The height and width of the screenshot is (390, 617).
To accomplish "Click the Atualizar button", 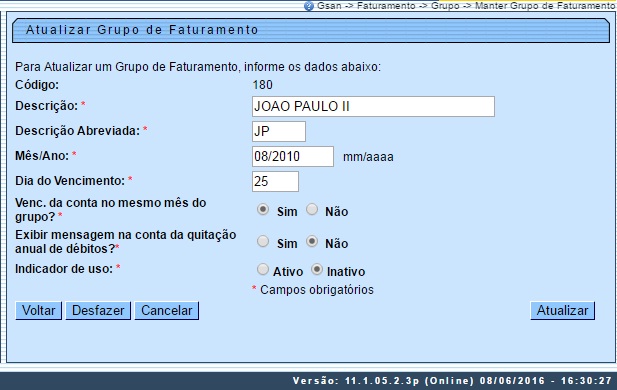I will pos(562,311).
